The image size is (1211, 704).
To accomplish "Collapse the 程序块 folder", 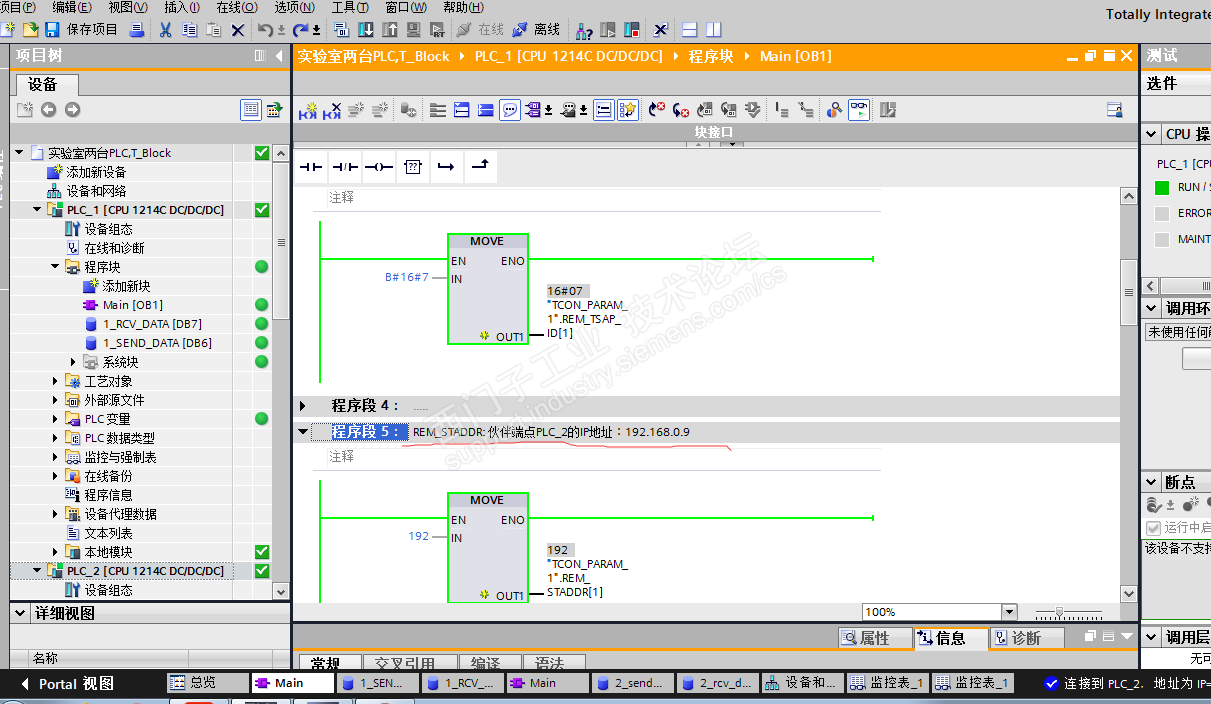I will (x=57, y=267).
